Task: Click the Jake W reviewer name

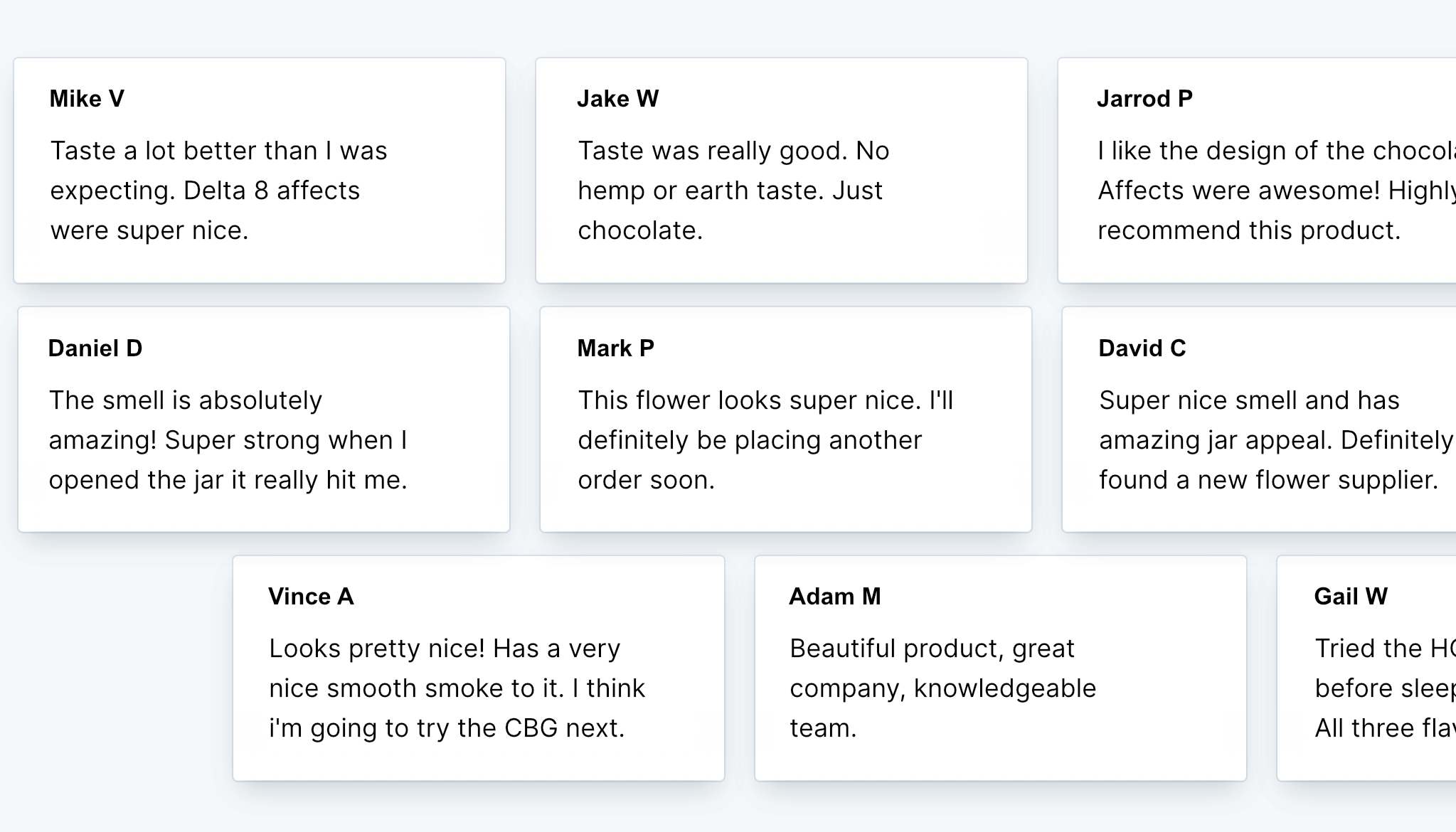Action: click(617, 99)
